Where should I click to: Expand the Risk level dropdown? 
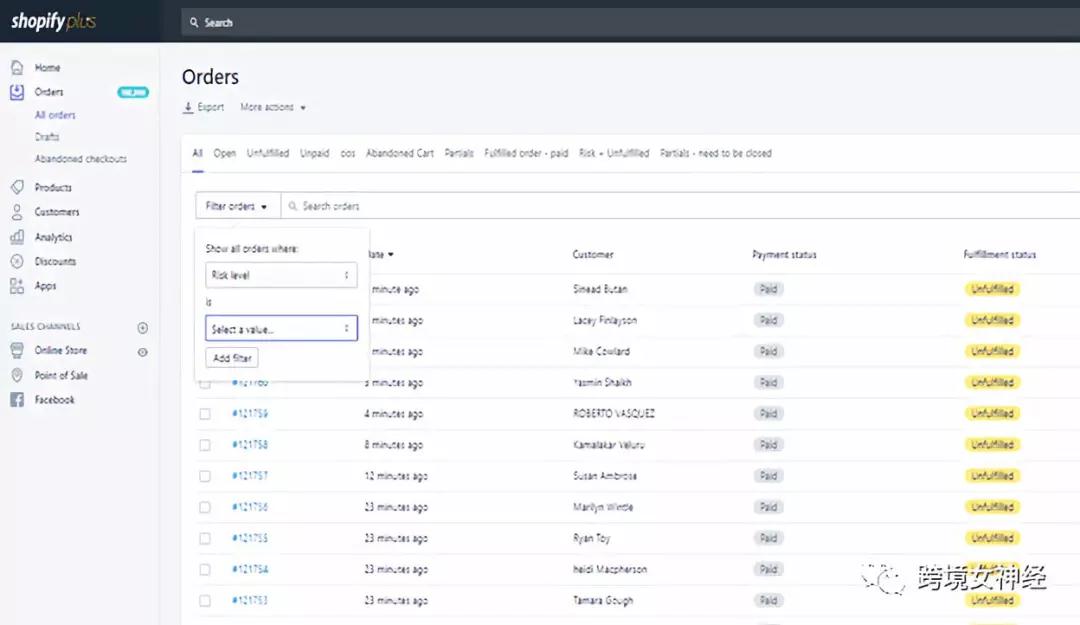pyautogui.click(x=281, y=275)
